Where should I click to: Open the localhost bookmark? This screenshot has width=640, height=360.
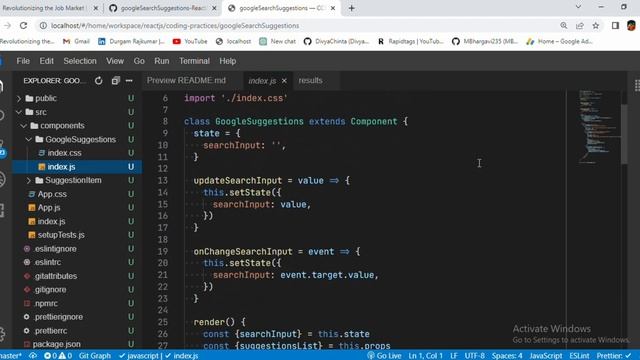point(233,41)
